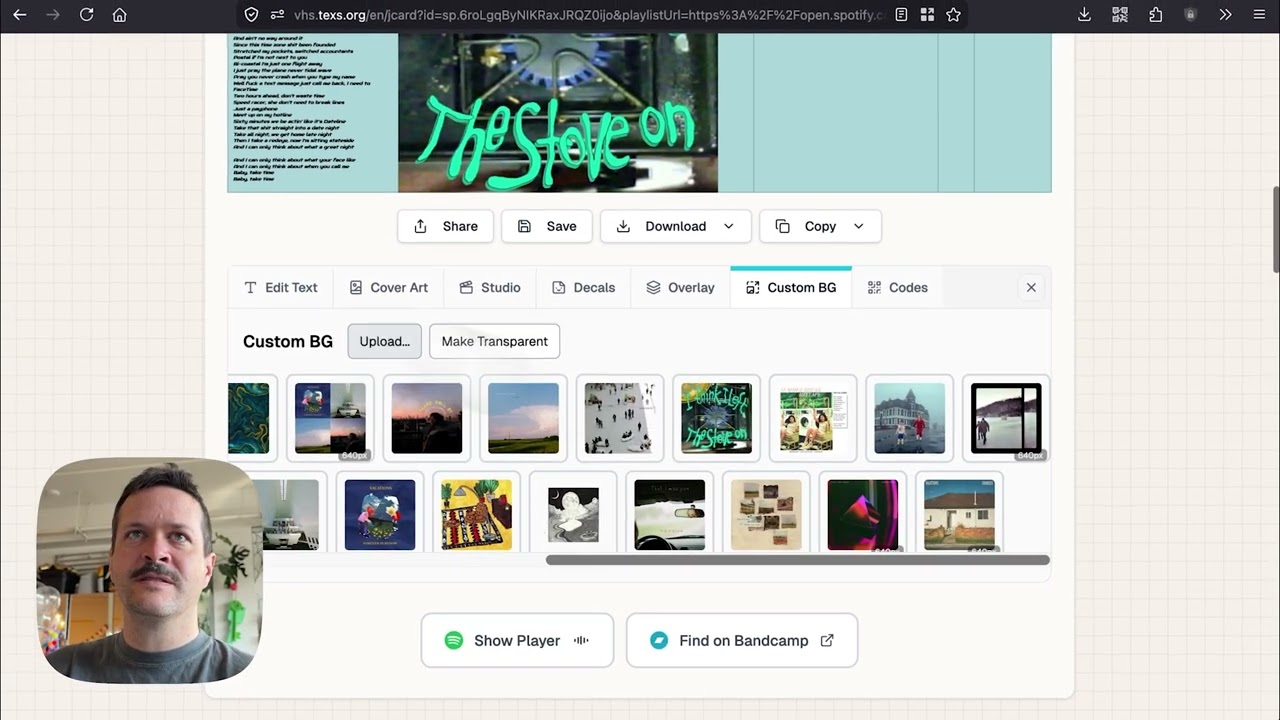Expand the Download dropdown arrow
1280x720 pixels.
tap(728, 226)
